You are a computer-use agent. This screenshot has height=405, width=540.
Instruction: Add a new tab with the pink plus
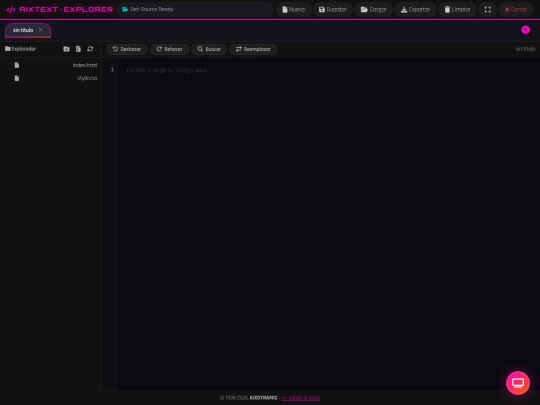click(526, 30)
